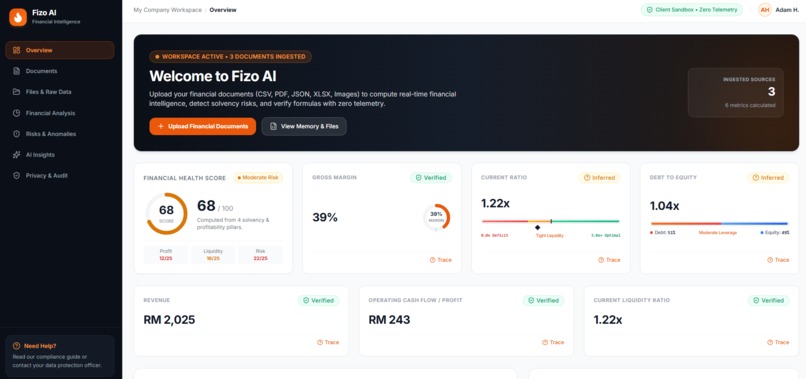Click Upload Financial Documents button
The width and height of the screenshot is (806, 379).
(203, 126)
